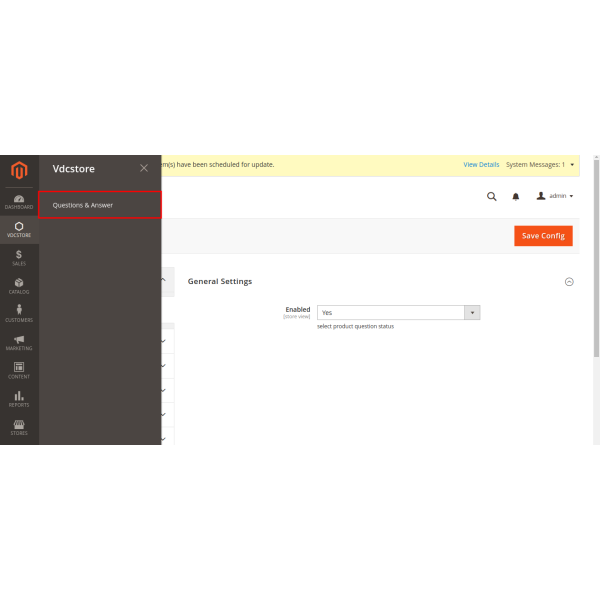Click the search magnifier icon

pyautogui.click(x=491, y=196)
